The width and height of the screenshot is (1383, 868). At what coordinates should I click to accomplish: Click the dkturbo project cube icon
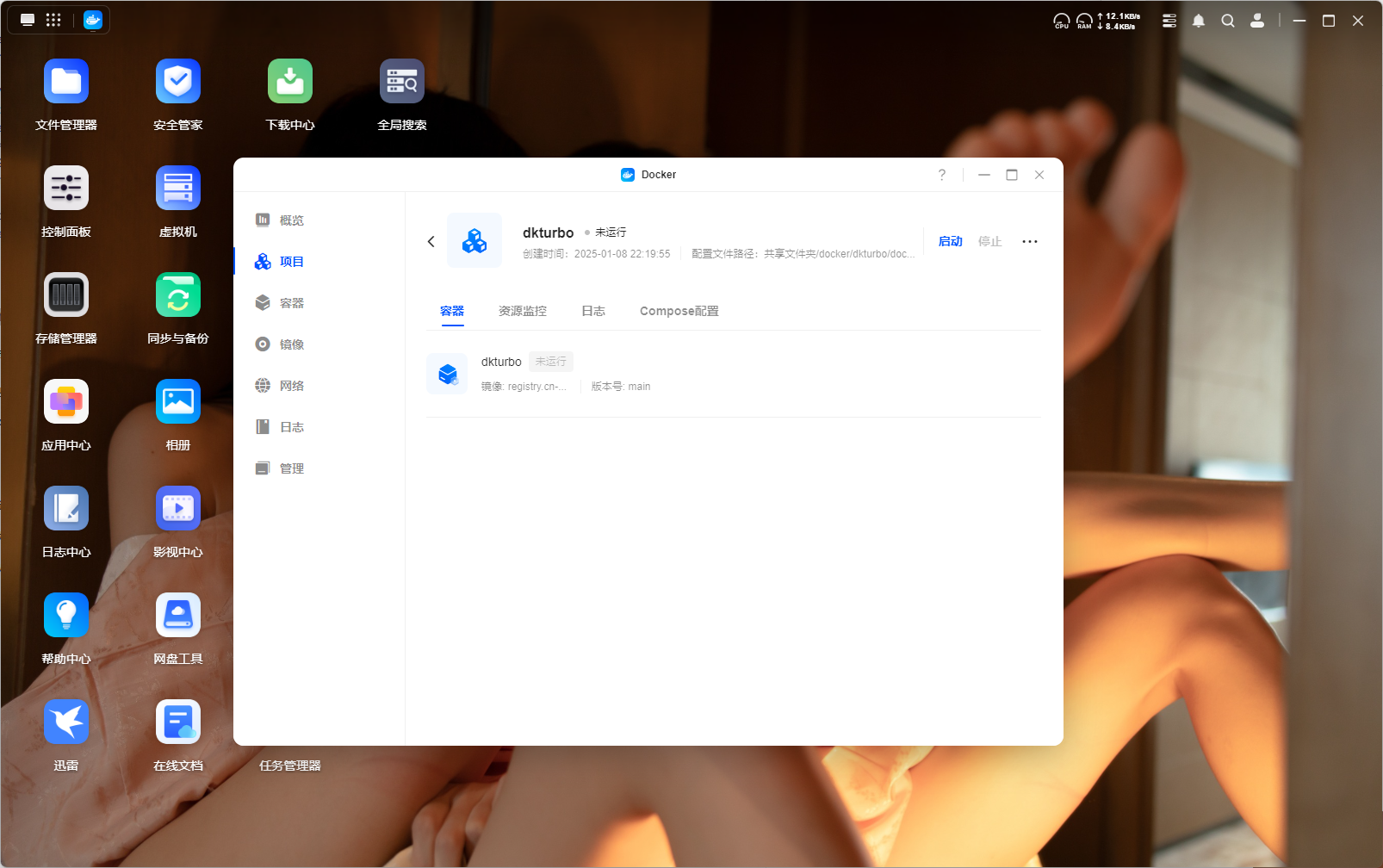point(474,240)
